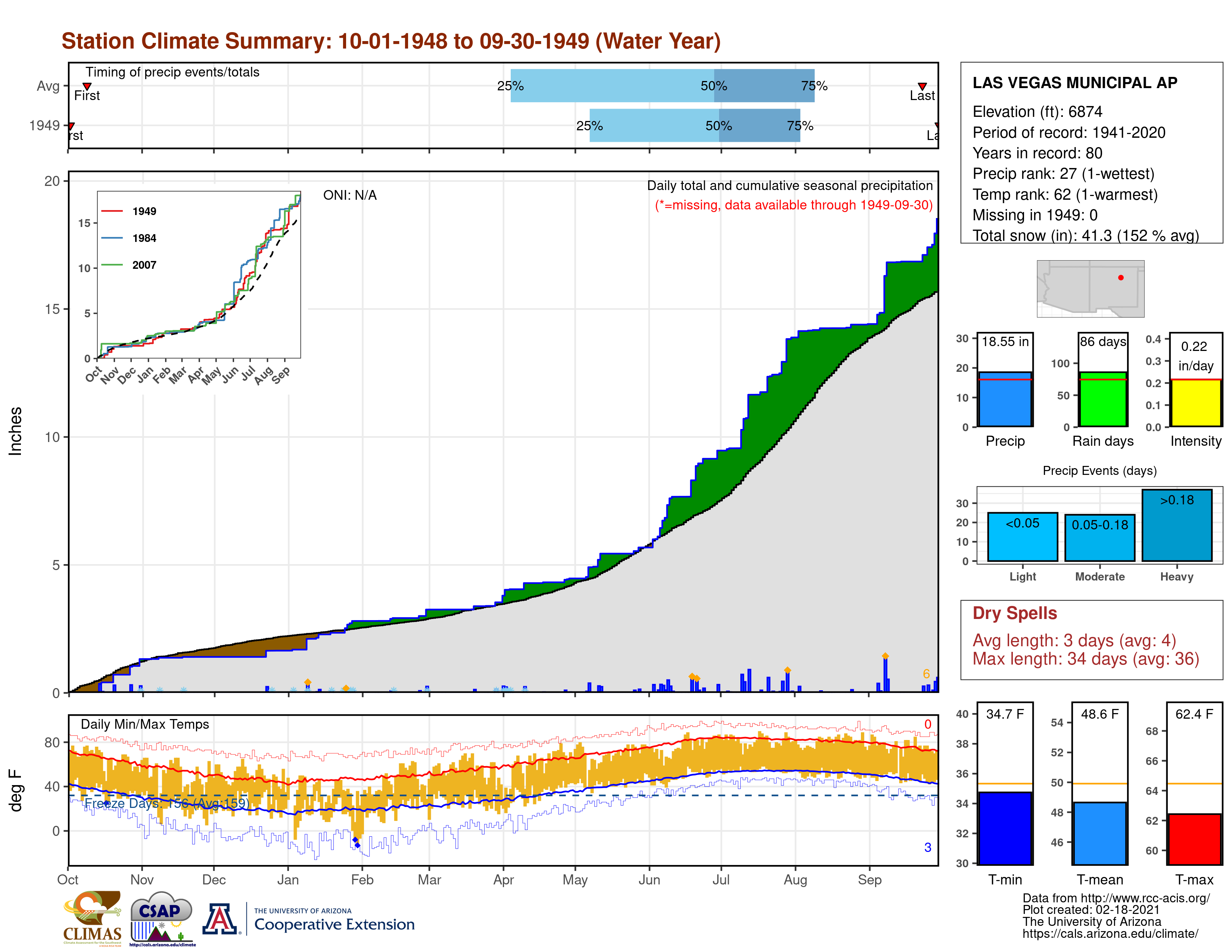
Task: Click the 1949 legend entry in inset
Action: (129, 211)
